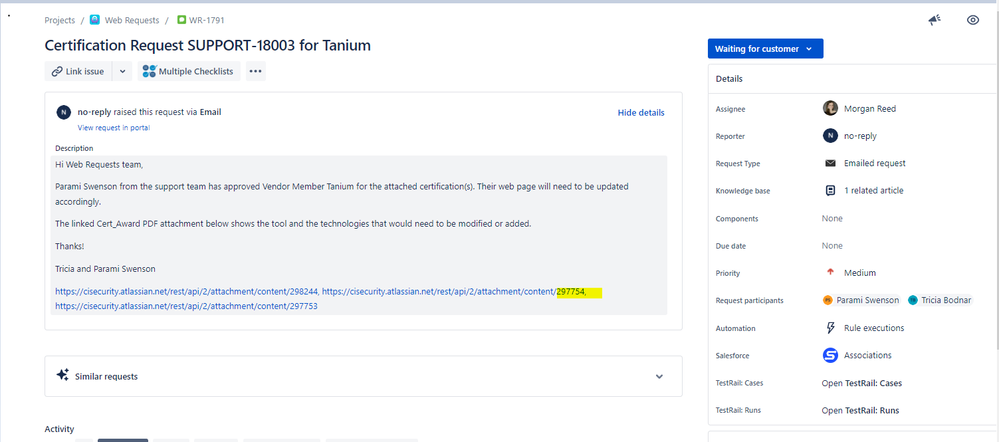The width and height of the screenshot is (999, 442).
Task: Click the Tricia Bodnar participant name
Action: coord(946,300)
